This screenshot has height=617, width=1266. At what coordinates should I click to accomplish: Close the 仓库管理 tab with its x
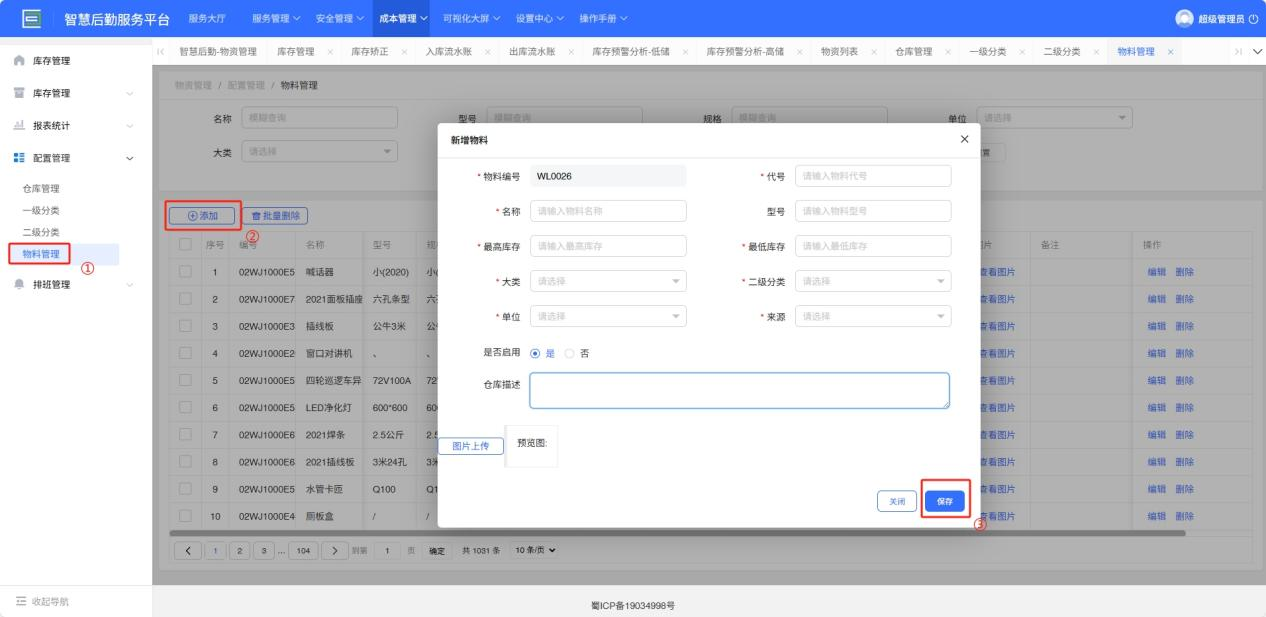(948, 51)
